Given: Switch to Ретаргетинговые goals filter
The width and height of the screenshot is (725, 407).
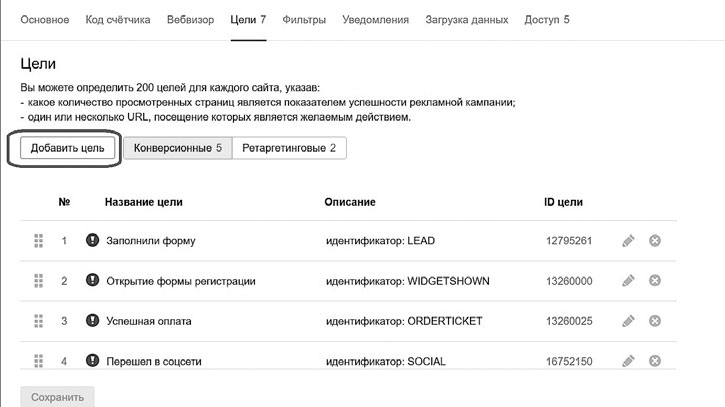Looking at the screenshot, I should click(289, 148).
